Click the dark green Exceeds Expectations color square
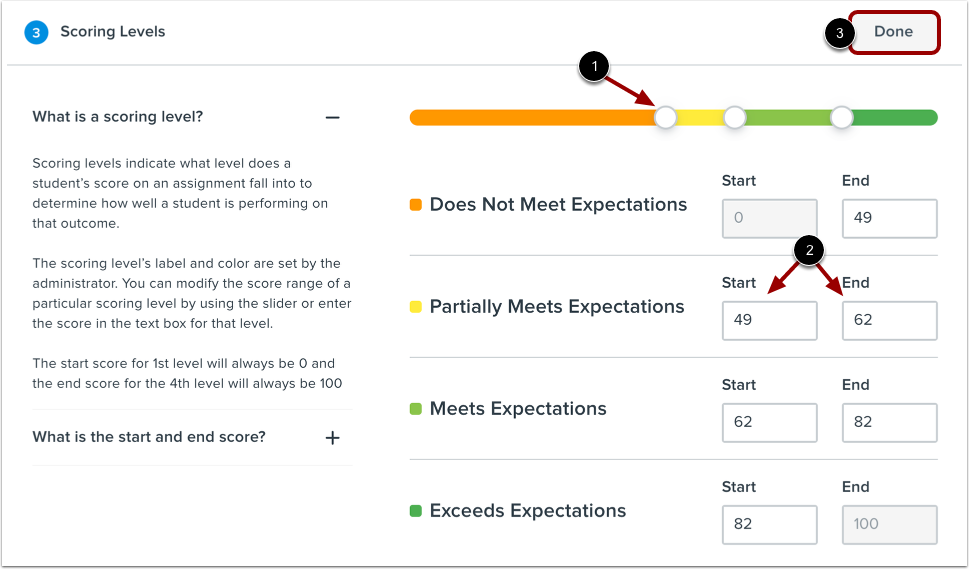 [416, 511]
